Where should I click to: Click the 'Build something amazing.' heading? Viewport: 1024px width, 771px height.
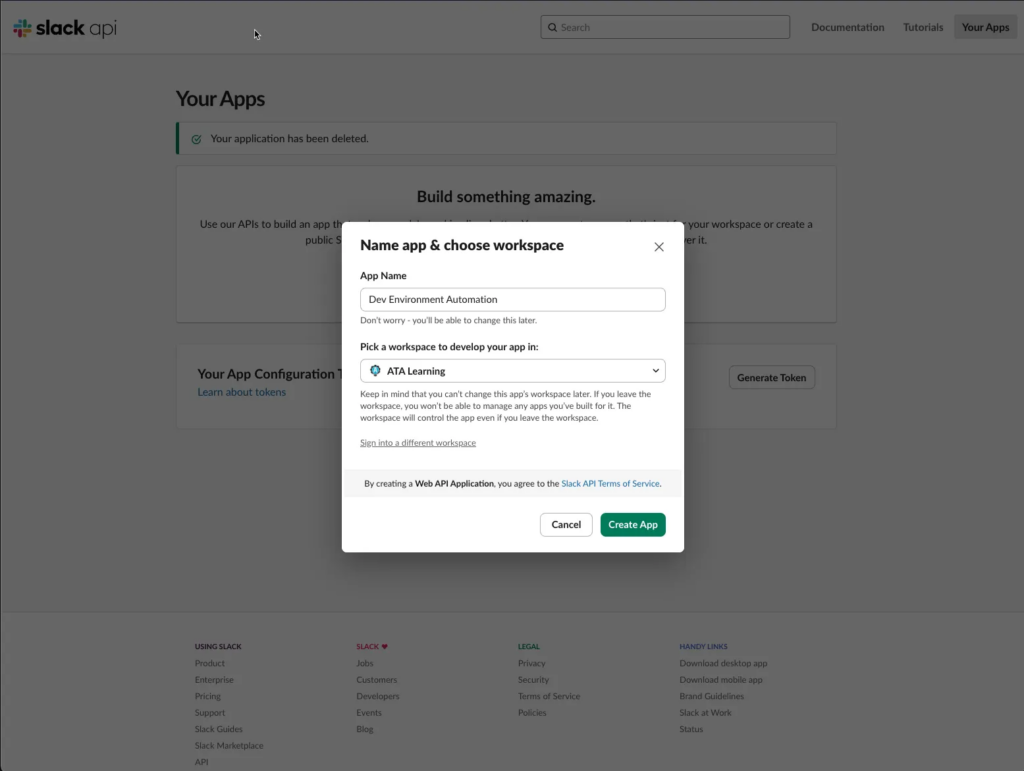click(x=506, y=197)
